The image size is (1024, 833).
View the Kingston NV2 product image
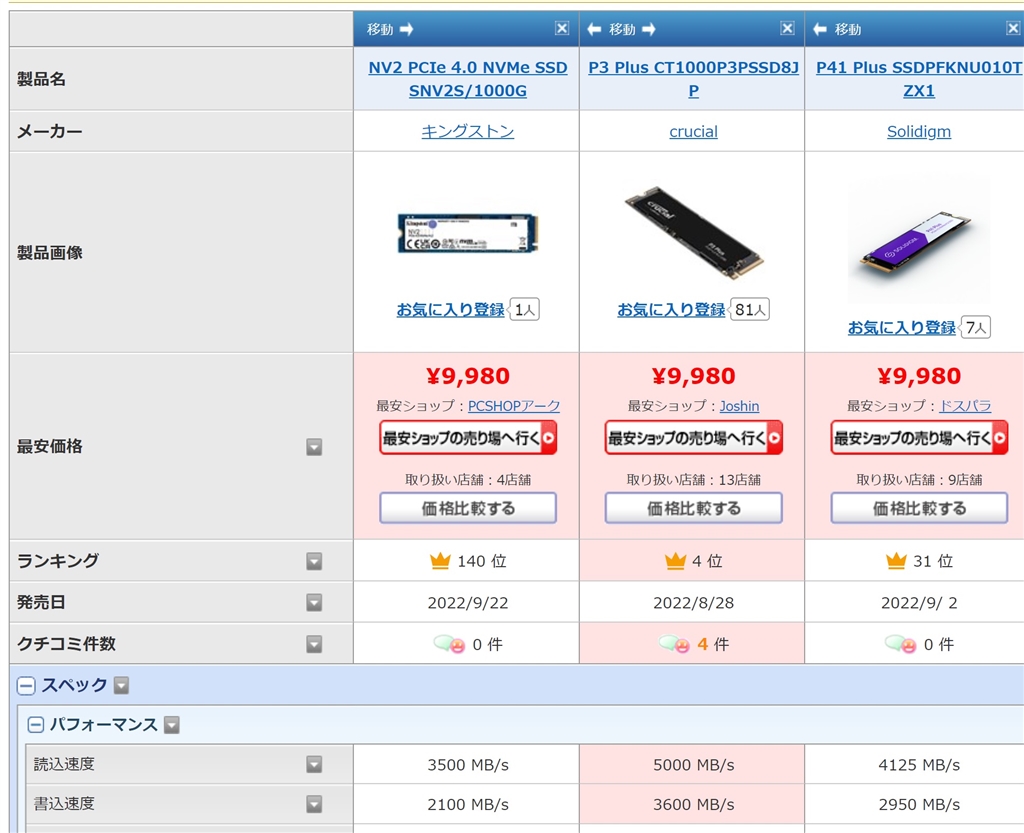pos(468,233)
